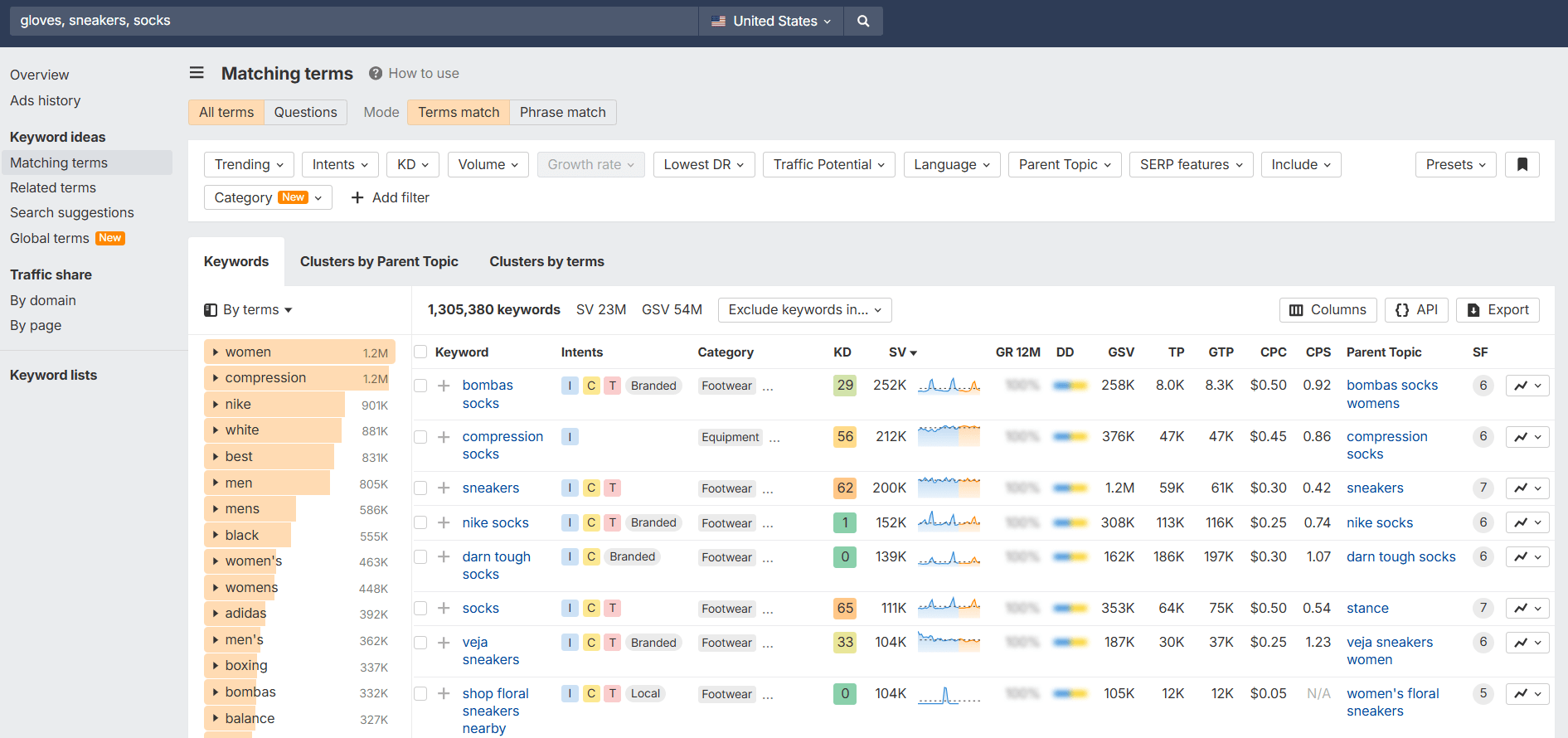
Task: Toggle the select-all keywords checkbox
Action: click(420, 352)
